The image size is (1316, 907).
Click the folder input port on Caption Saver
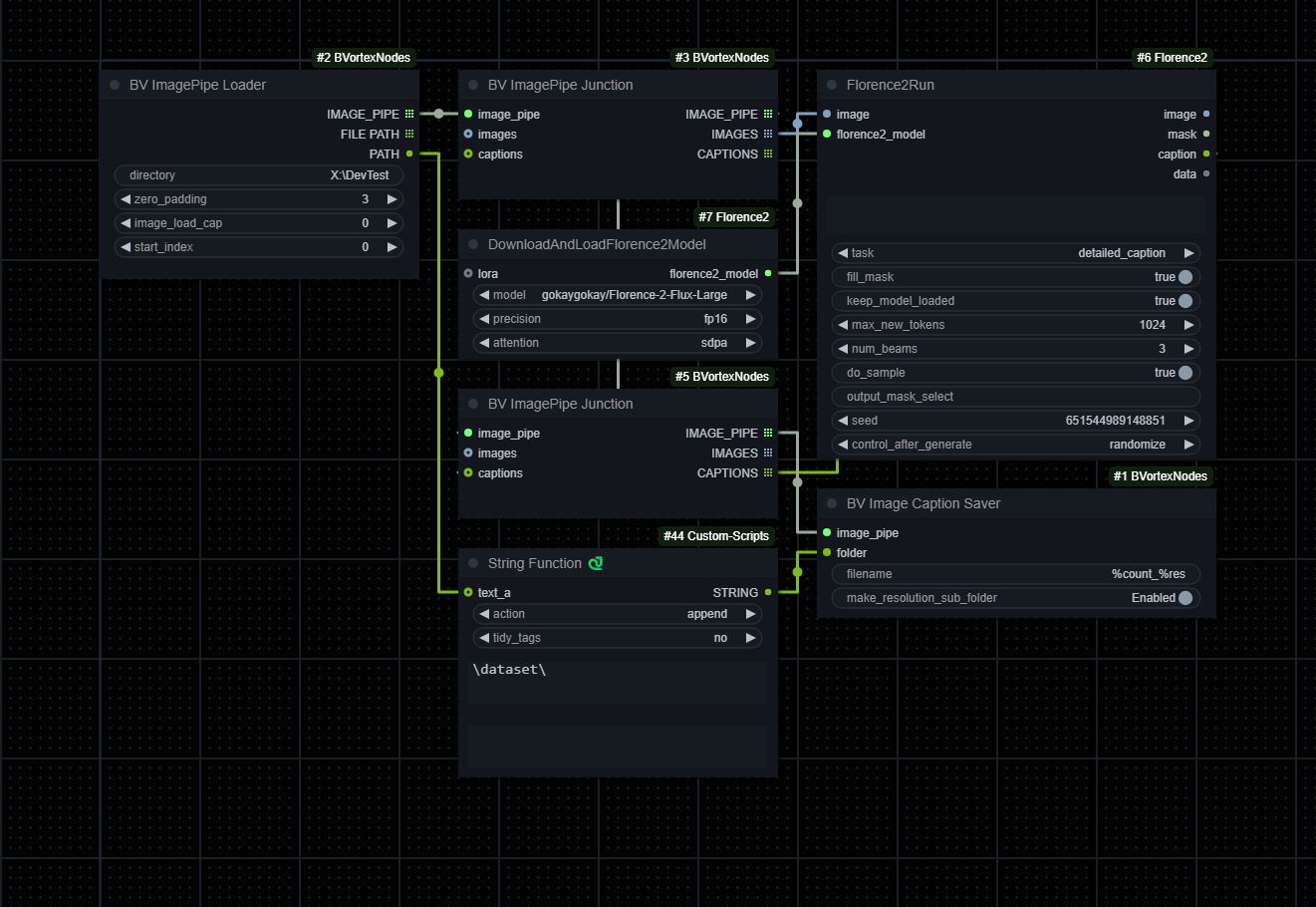click(827, 553)
